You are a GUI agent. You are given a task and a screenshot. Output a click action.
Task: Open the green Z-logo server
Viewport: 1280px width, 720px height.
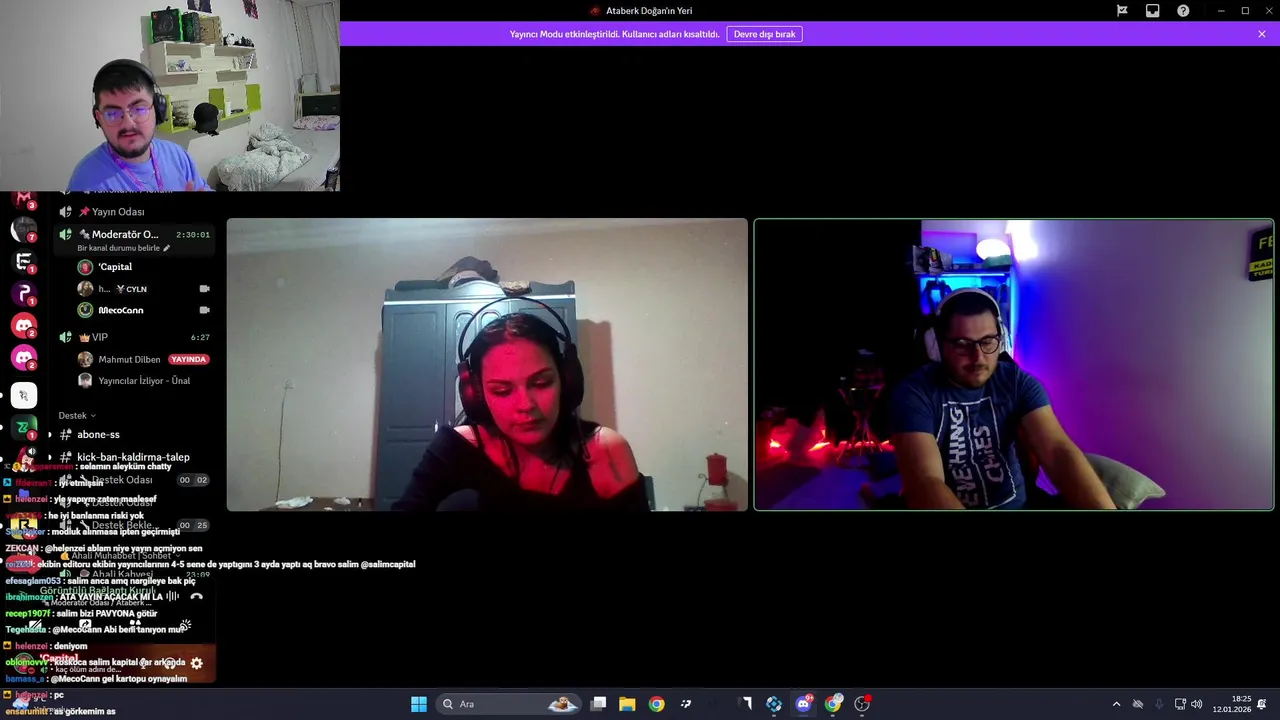(x=24, y=428)
